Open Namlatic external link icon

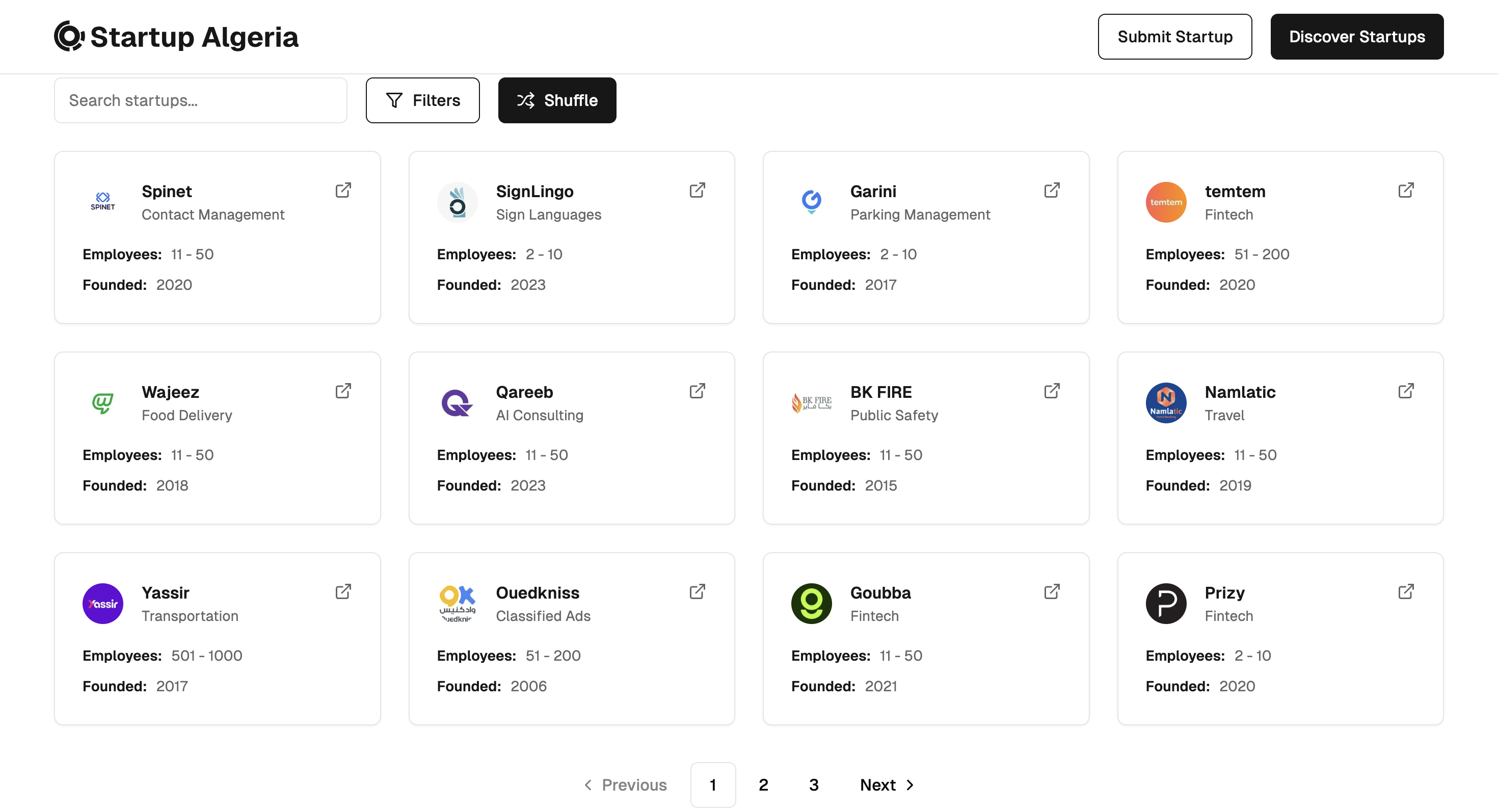(x=1406, y=391)
